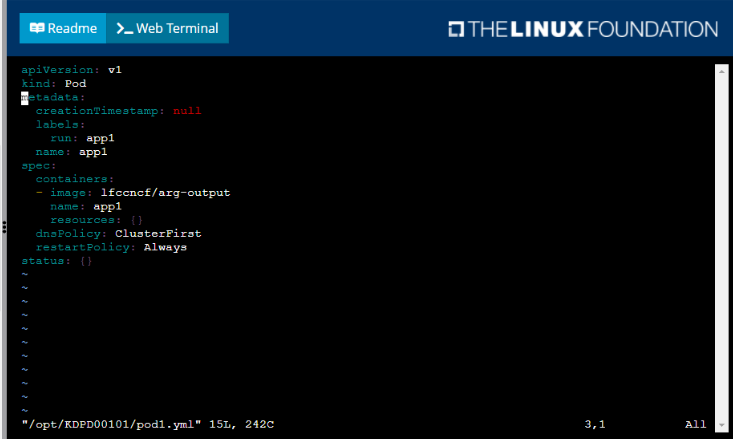Click the 3,1 cursor position indicator
This screenshot has width=733, height=439.
point(595,425)
